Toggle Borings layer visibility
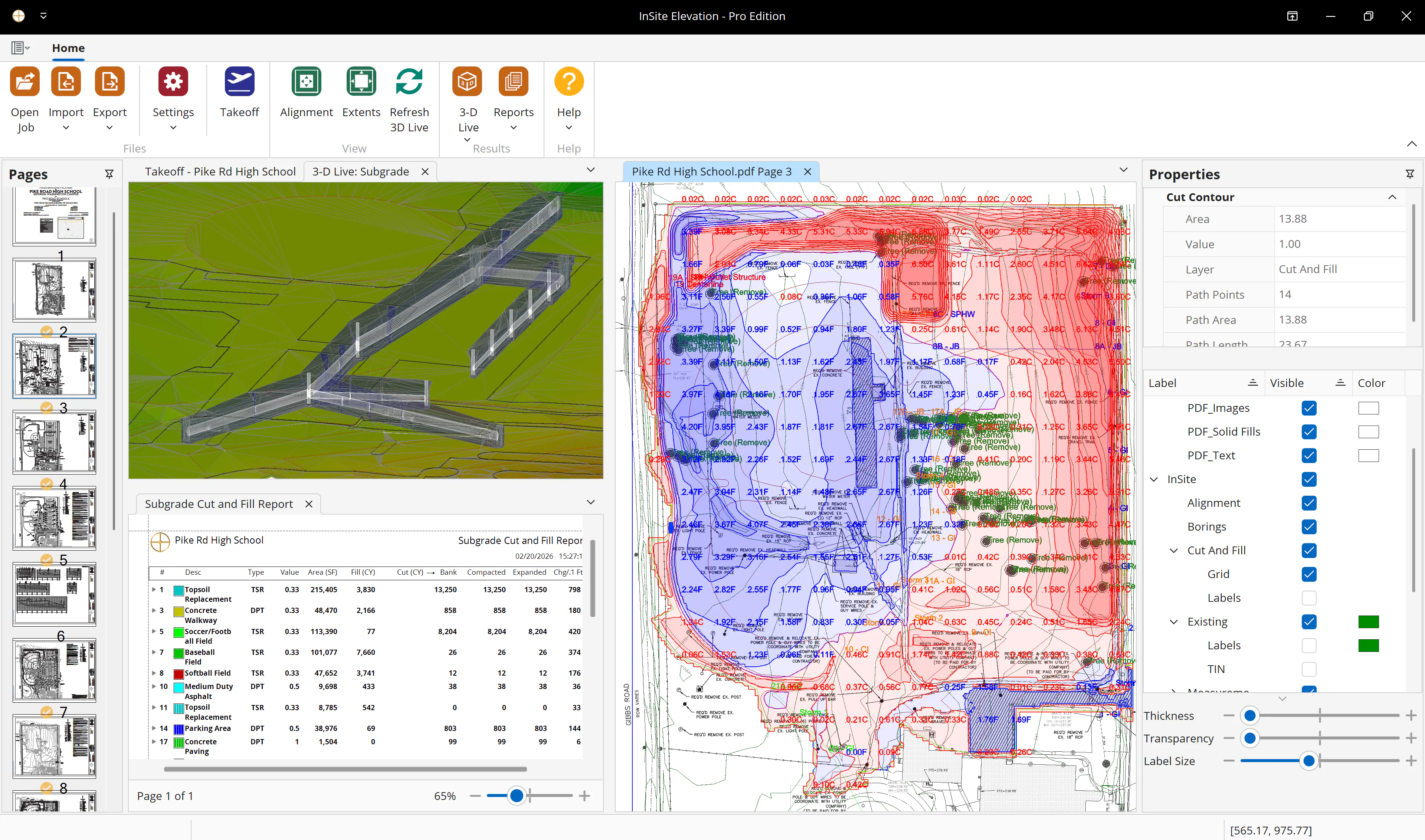The height and width of the screenshot is (840, 1425). 1309,527
